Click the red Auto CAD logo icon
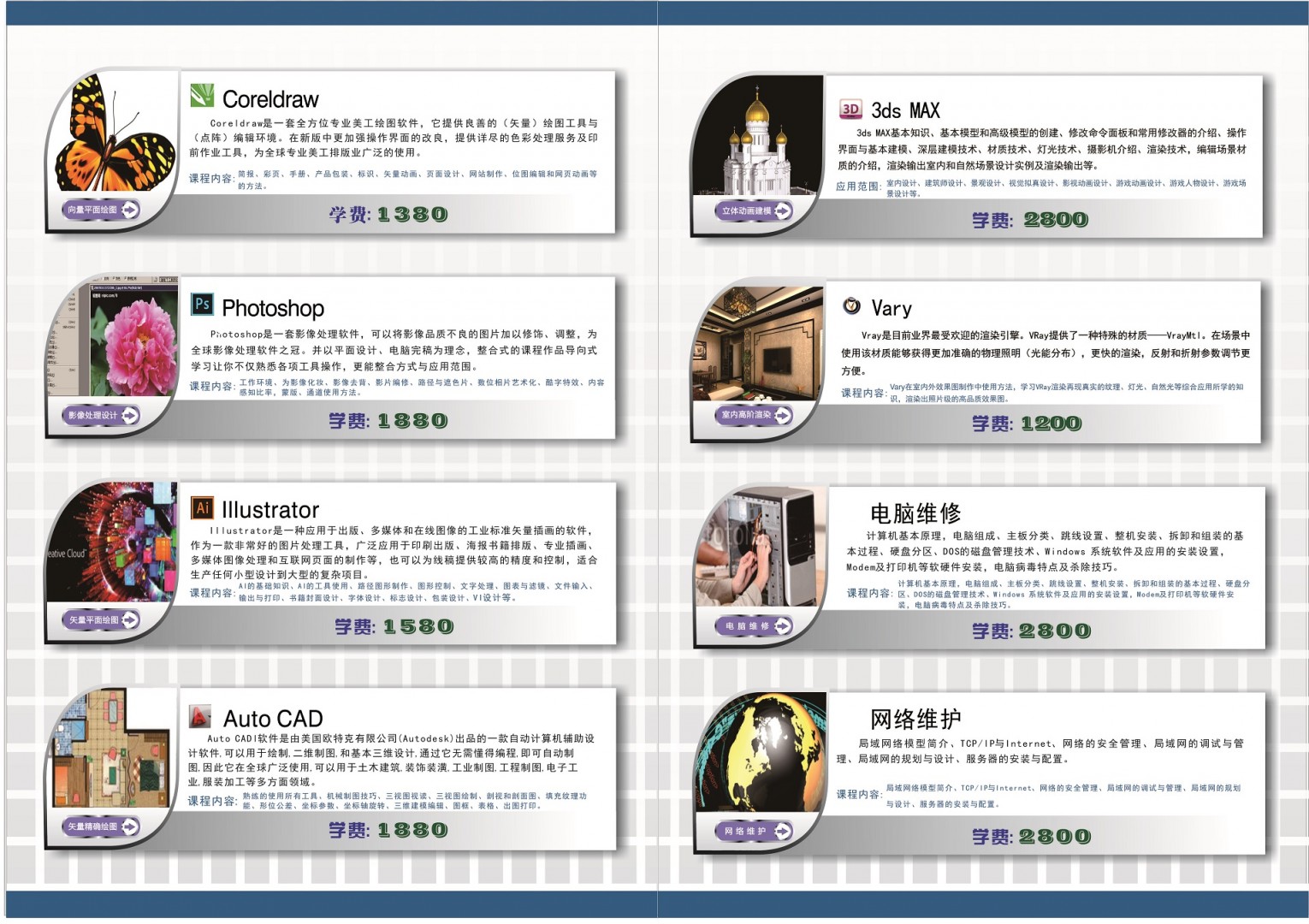The width and height of the screenshot is (1309, 924). tap(199, 716)
